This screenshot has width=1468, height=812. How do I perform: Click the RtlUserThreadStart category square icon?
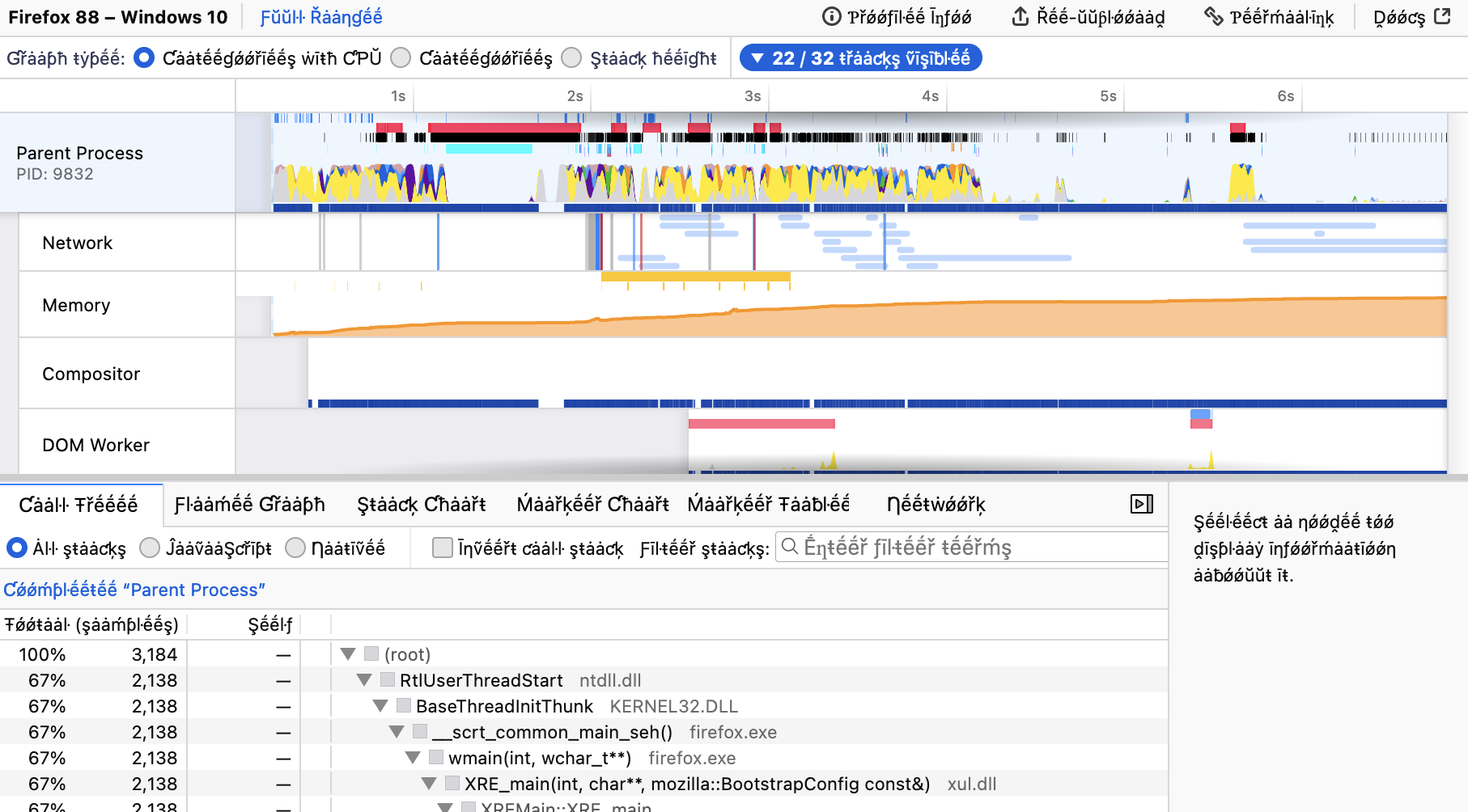tap(388, 680)
